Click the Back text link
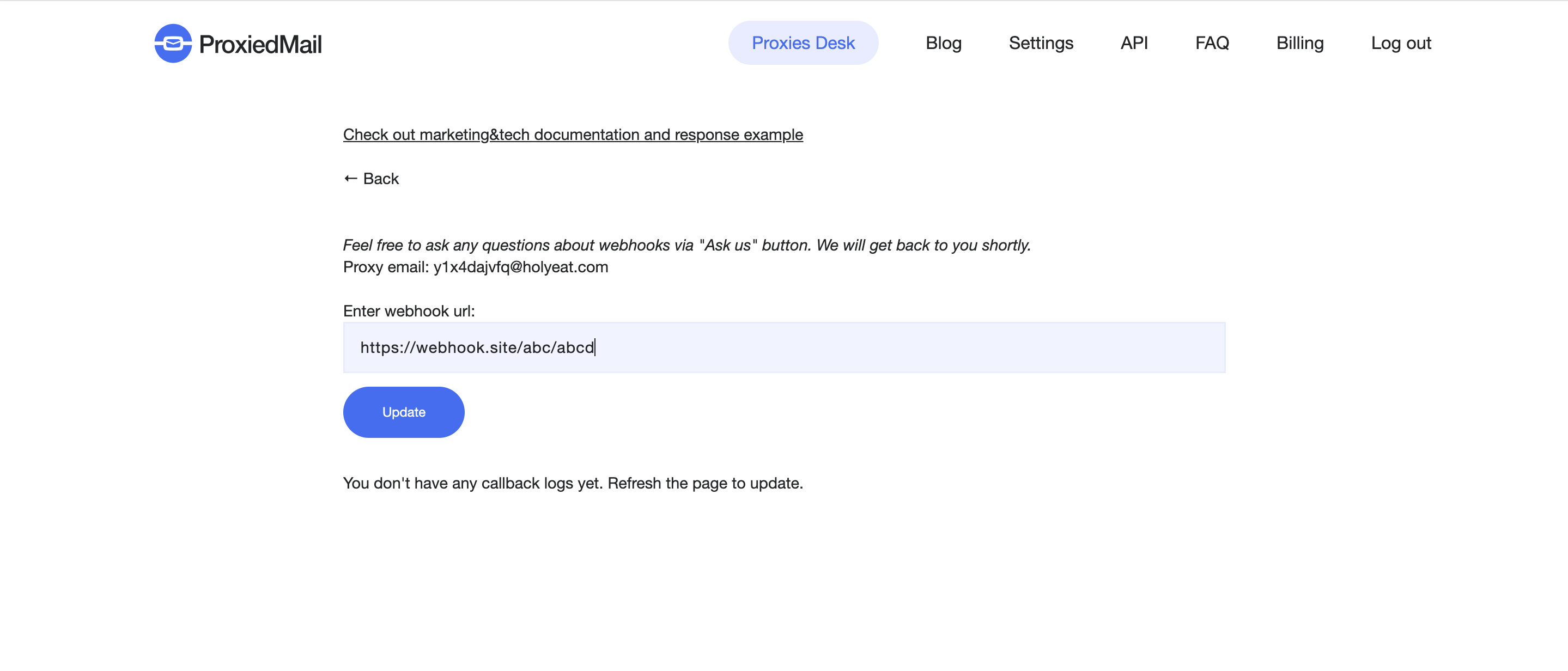The height and width of the screenshot is (671, 1568). coord(381,179)
